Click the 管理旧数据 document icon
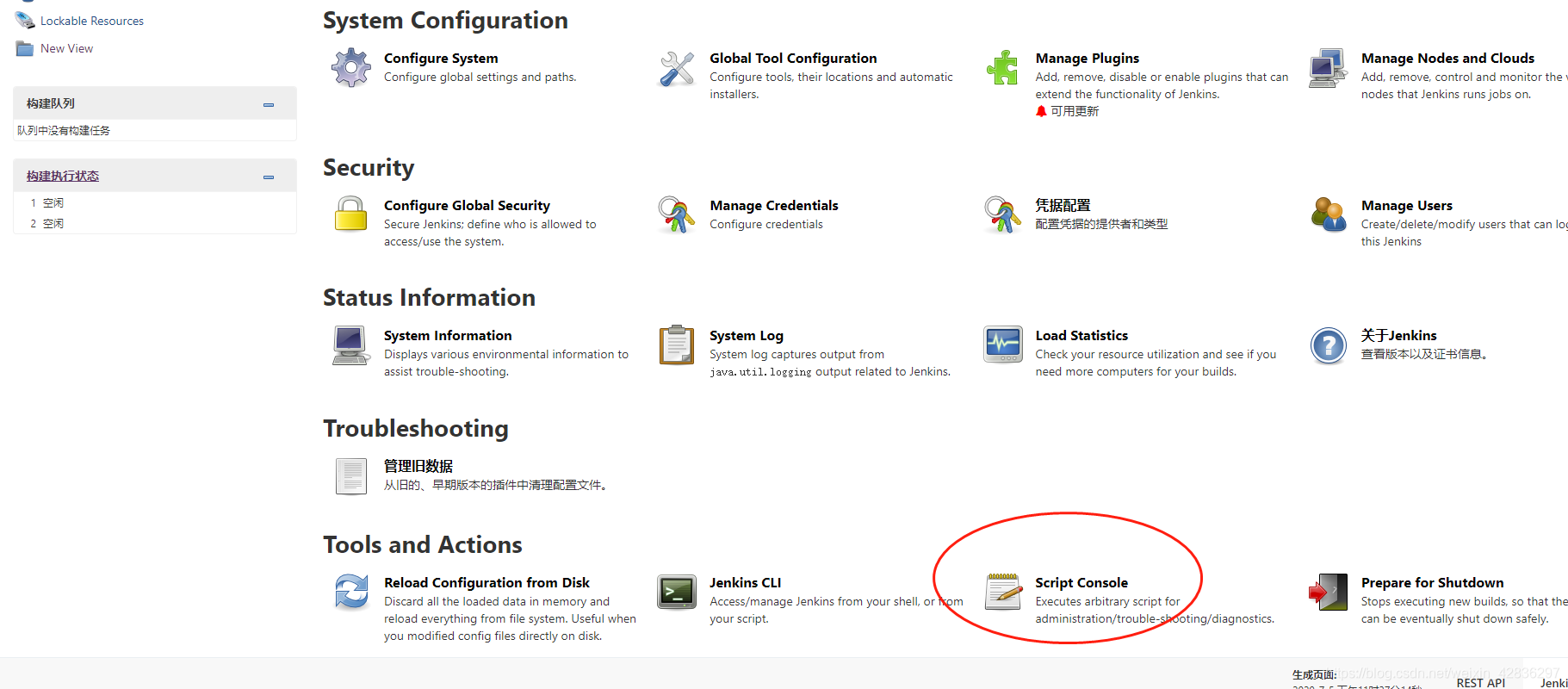Viewport: 1568px width, 689px height. (351, 476)
